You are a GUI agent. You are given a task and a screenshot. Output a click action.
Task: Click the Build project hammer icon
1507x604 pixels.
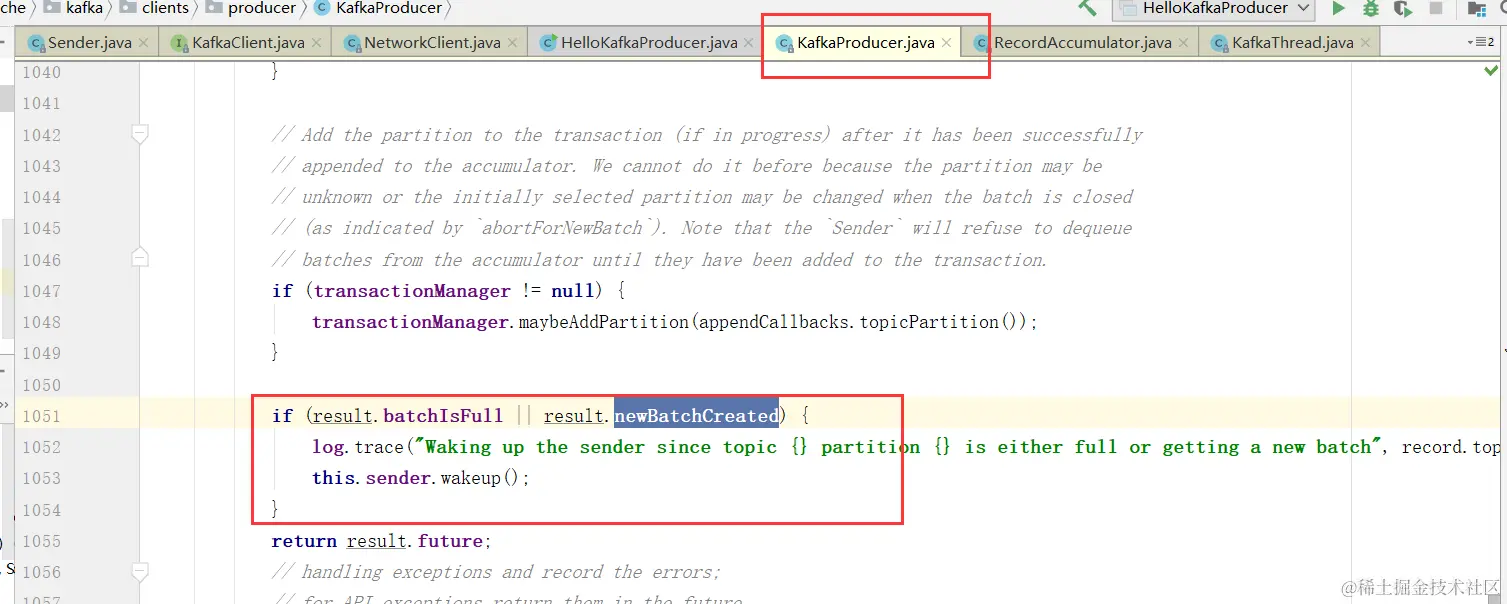point(1087,7)
